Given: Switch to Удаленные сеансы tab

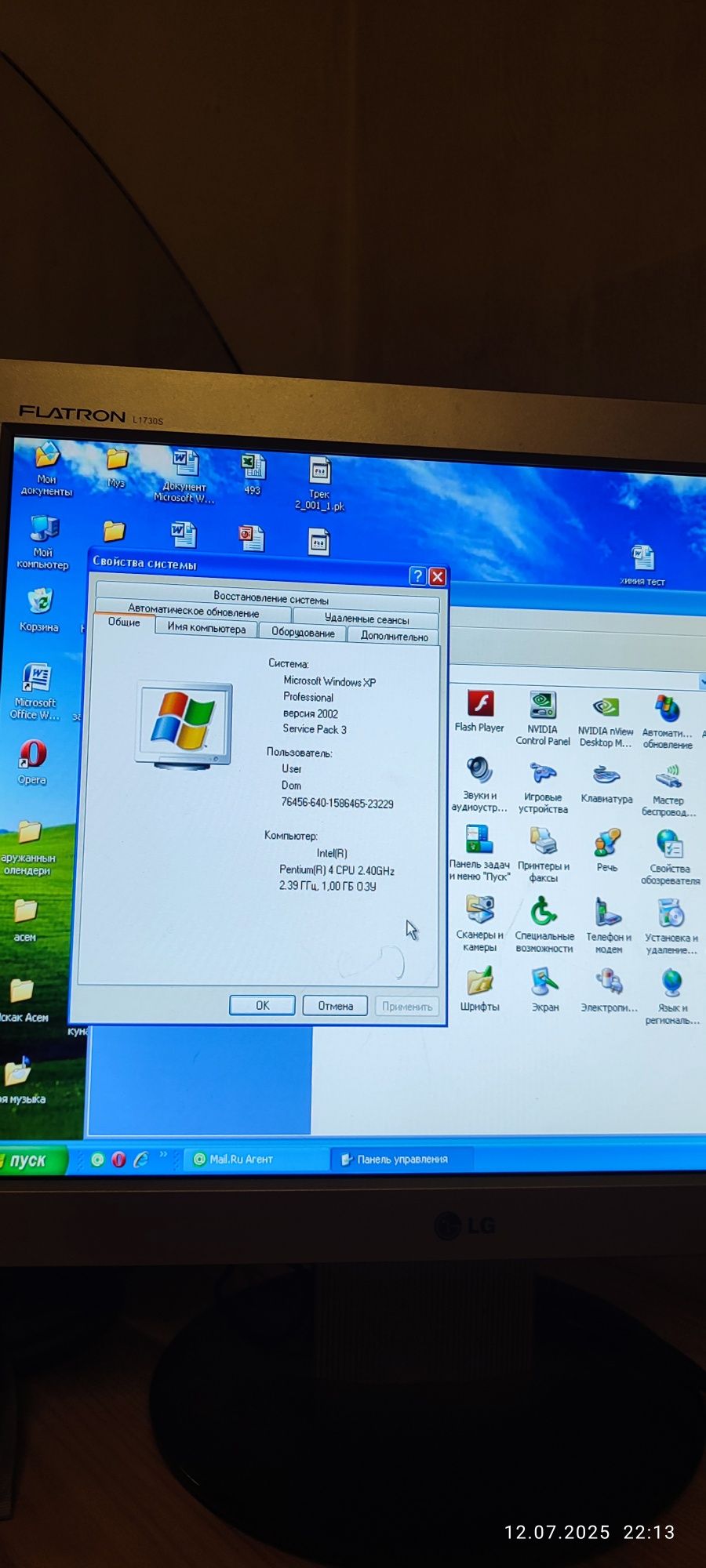Looking at the screenshot, I should click(366, 619).
